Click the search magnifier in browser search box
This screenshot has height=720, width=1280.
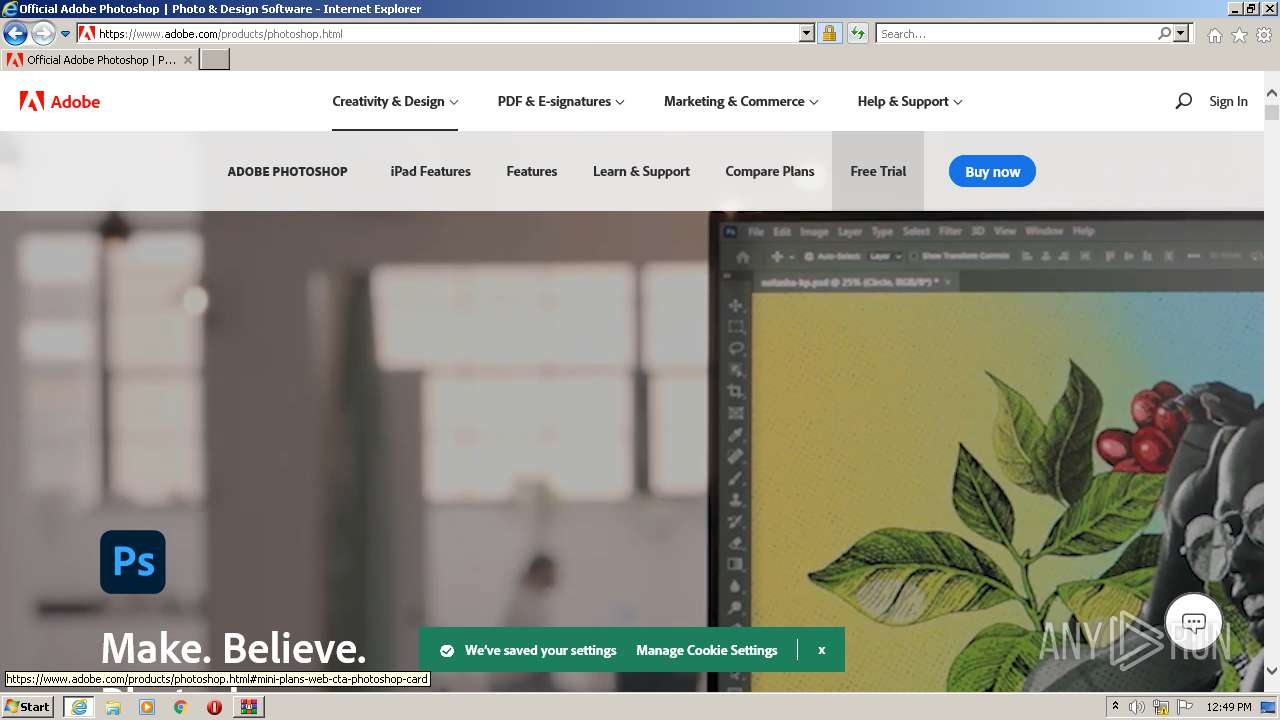(x=1164, y=33)
